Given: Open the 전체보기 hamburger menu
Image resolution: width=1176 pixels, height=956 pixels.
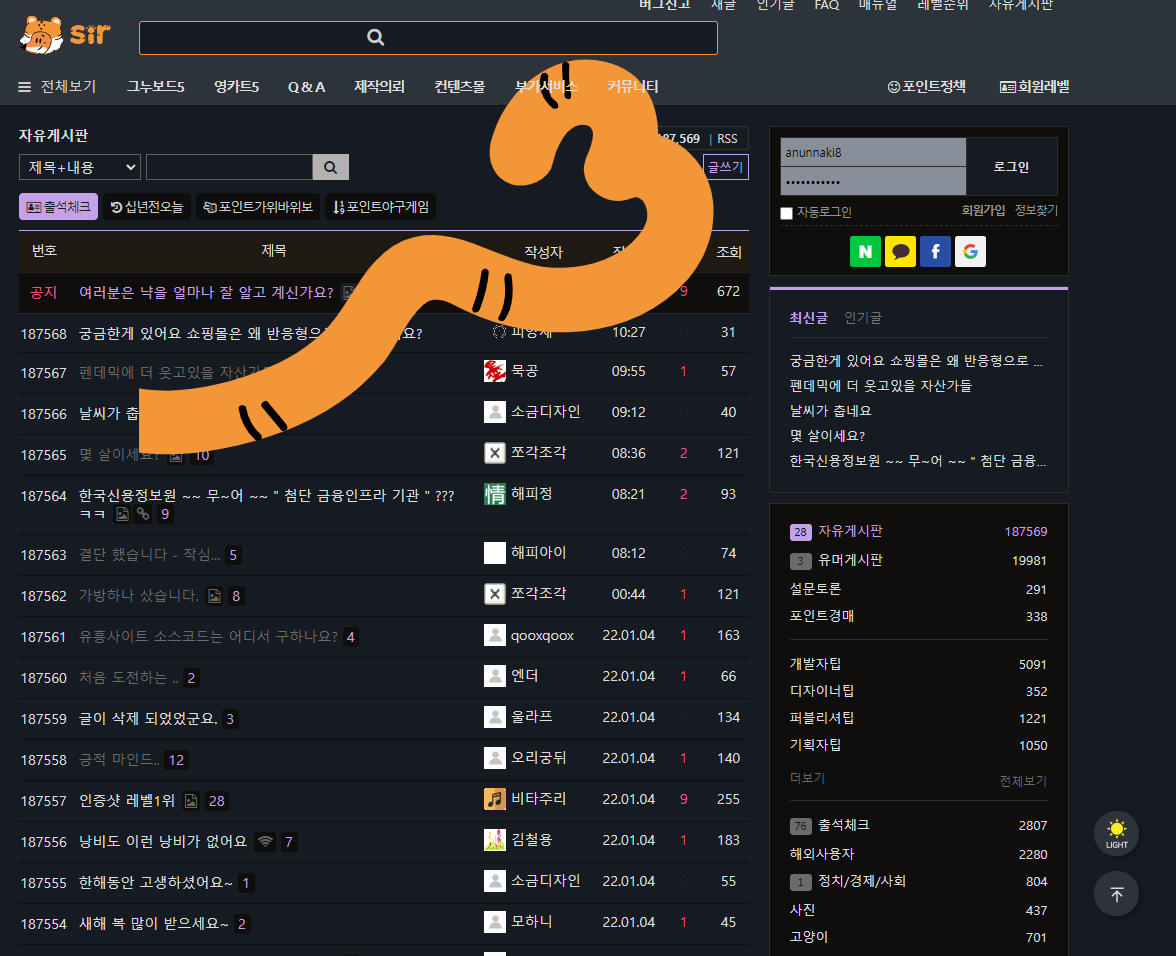Looking at the screenshot, I should [57, 87].
